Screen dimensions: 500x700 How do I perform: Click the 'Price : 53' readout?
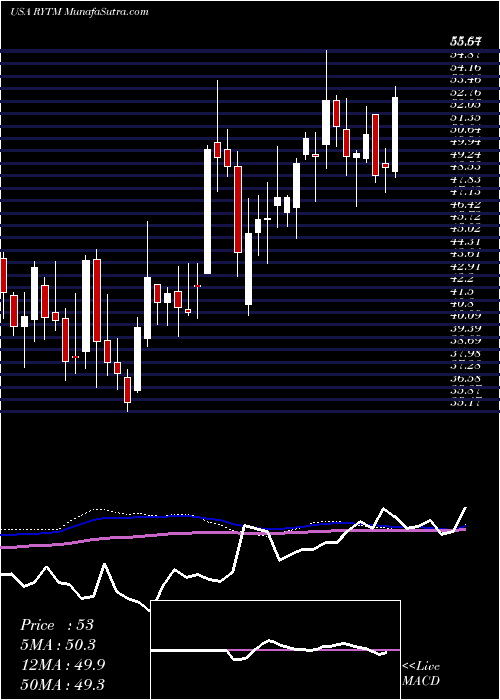57,625
